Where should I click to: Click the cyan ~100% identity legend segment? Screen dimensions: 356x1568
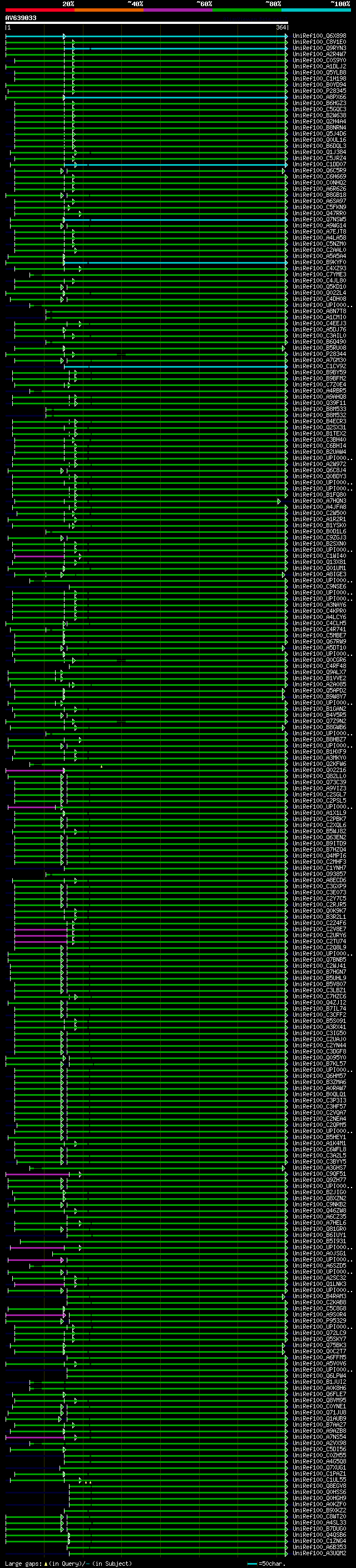[316, 10]
